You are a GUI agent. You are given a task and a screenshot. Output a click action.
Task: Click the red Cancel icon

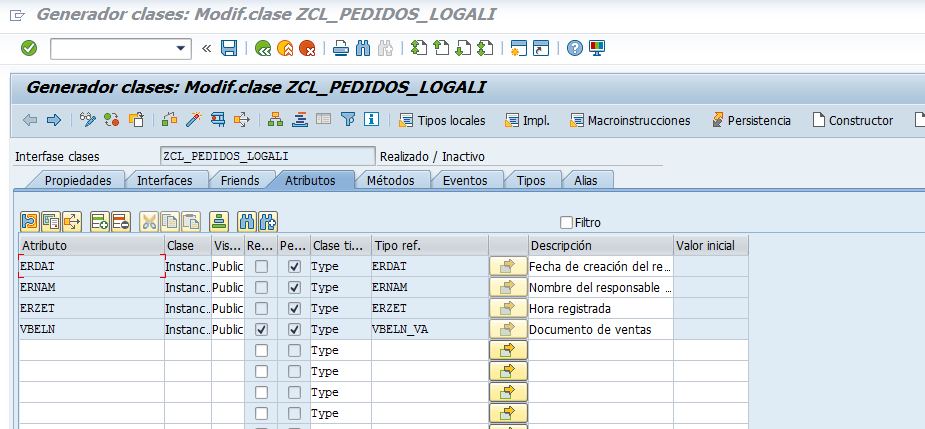click(x=307, y=48)
